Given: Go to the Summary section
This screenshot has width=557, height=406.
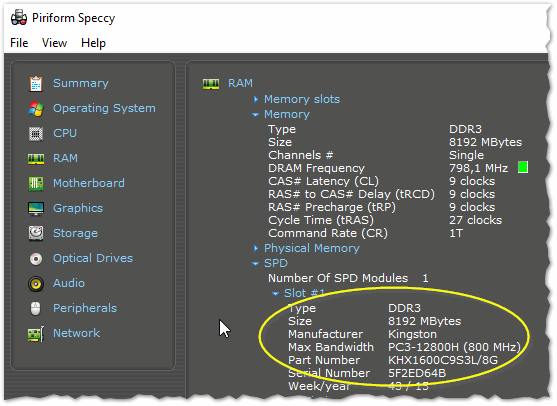Looking at the screenshot, I should tap(81, 83).
